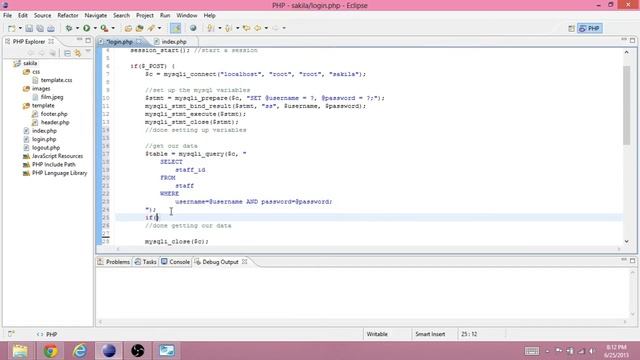Click the editor vertical scrollbar thumb

[x=626, y=105]
